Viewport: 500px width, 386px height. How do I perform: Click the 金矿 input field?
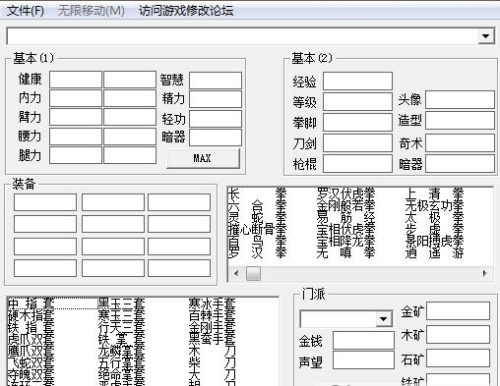point(458,311)
